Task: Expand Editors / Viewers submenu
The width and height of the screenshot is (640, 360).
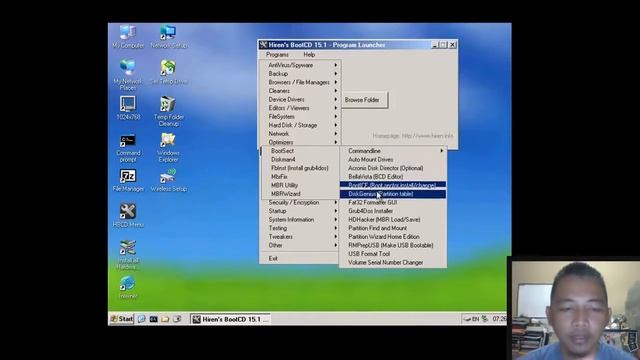Action: (x=300, y=108)
